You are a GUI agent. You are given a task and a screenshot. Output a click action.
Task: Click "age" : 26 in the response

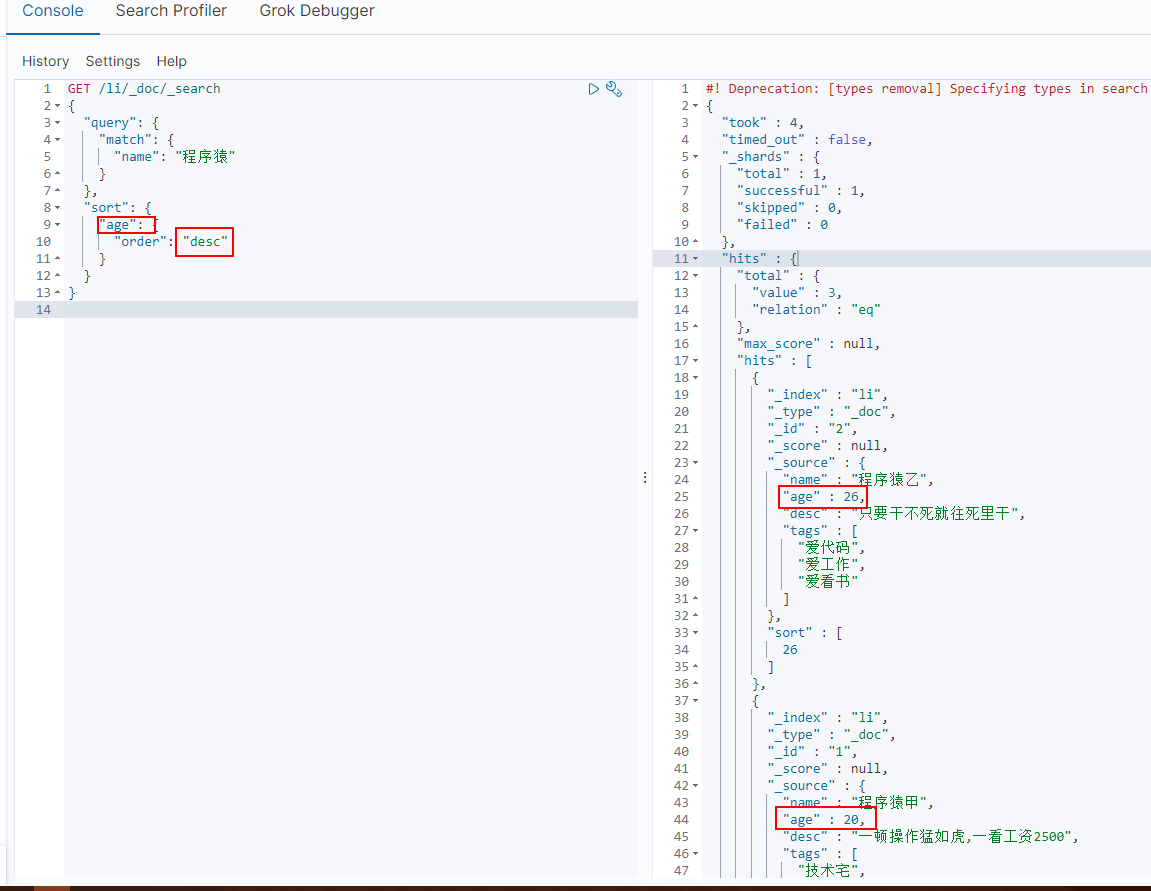(x=823, y=497)
